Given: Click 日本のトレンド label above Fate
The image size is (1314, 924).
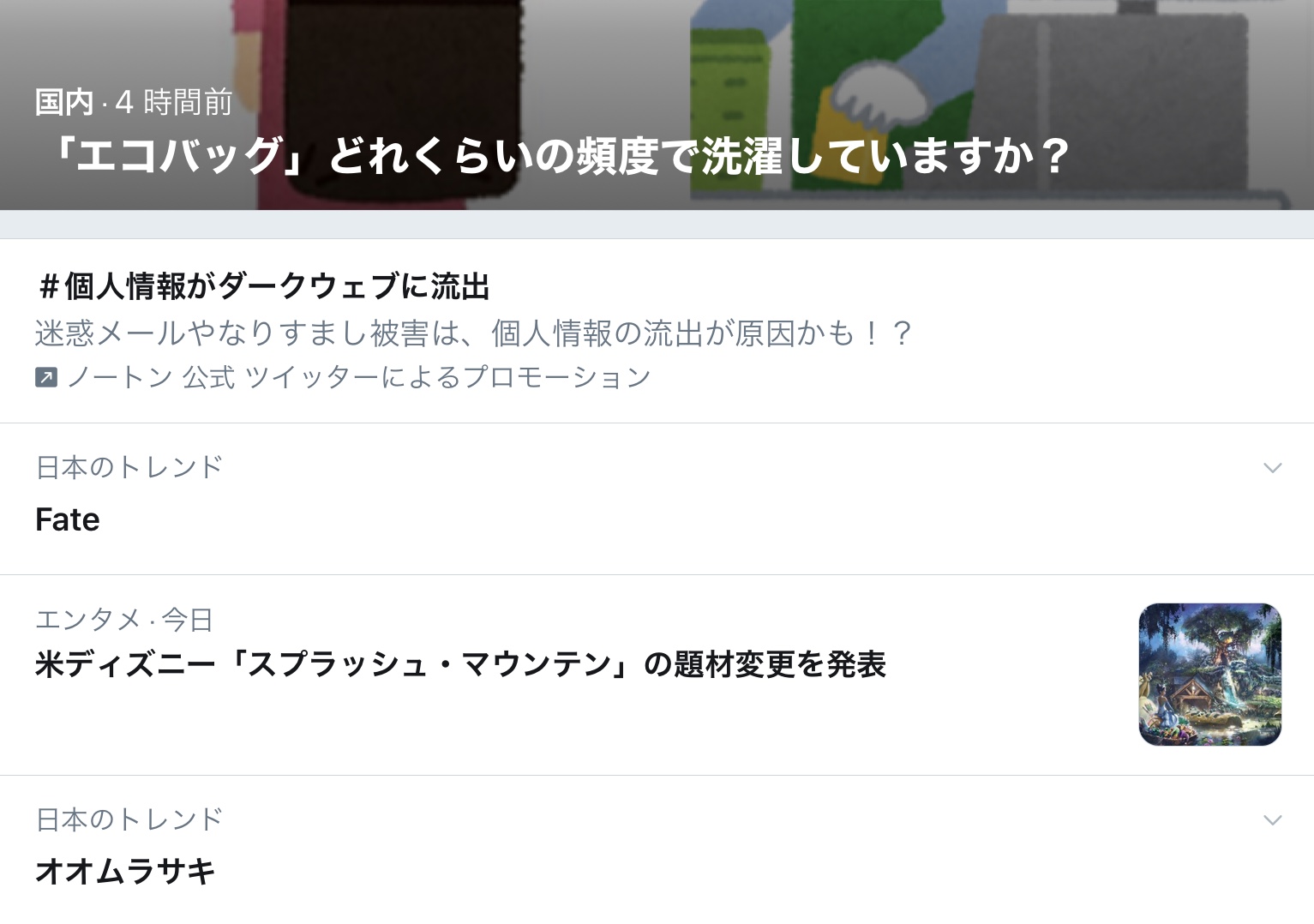Looking at the screenshot, I should pos(129,467).
